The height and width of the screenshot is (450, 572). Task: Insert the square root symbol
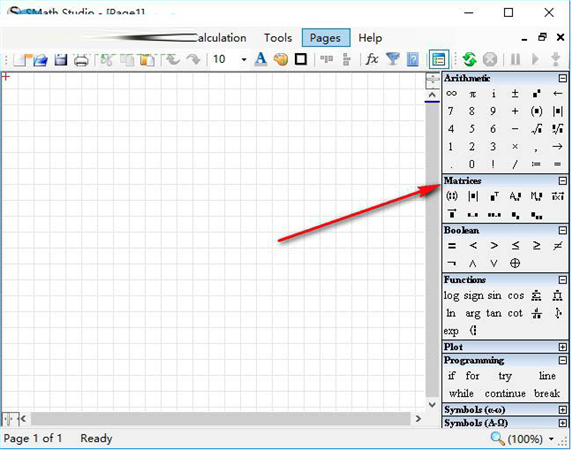pyautogui.click(x=536, y=129)
